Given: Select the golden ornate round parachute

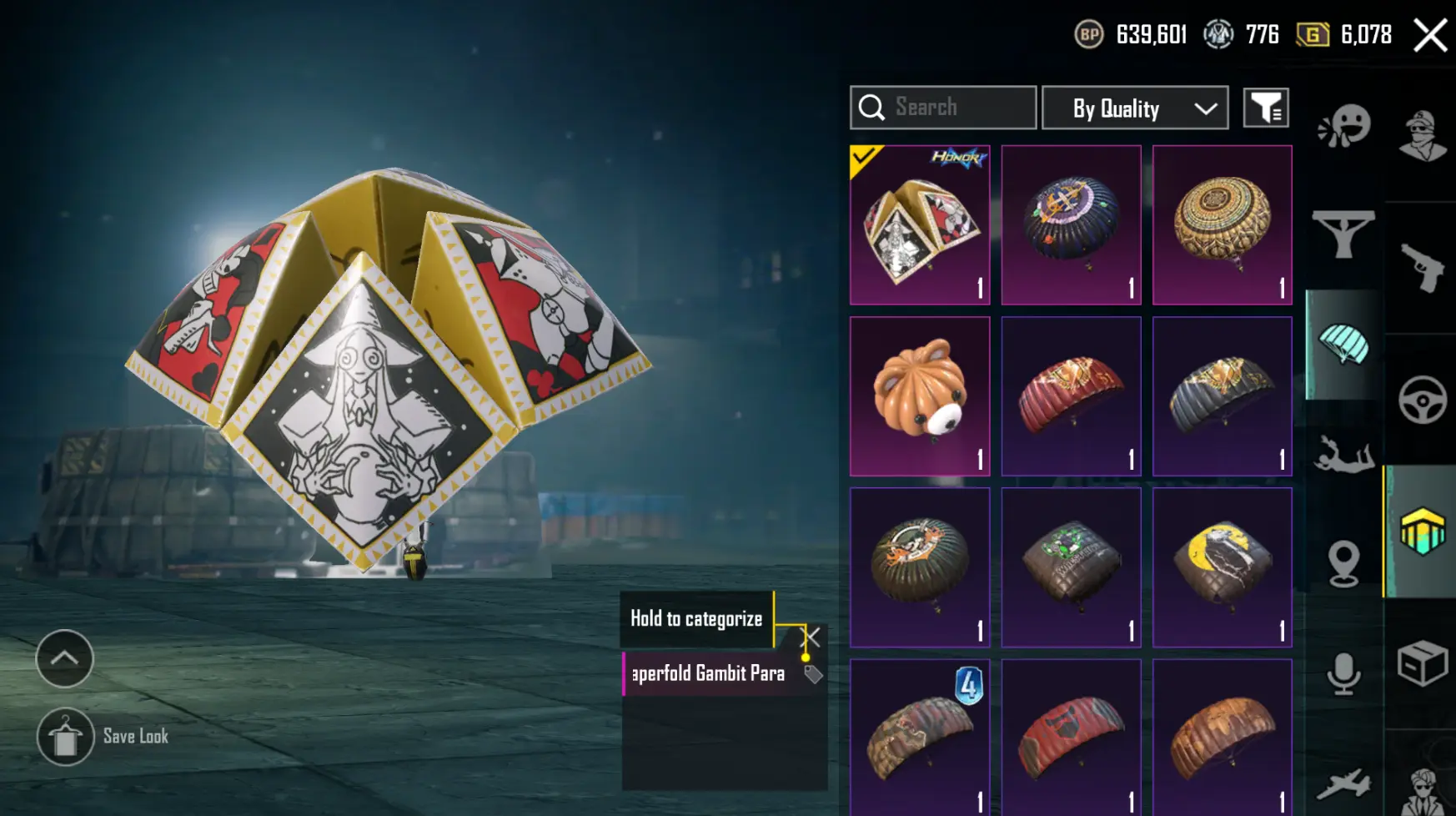Looking at the screenshot, I should click(x=1222, y=225).
